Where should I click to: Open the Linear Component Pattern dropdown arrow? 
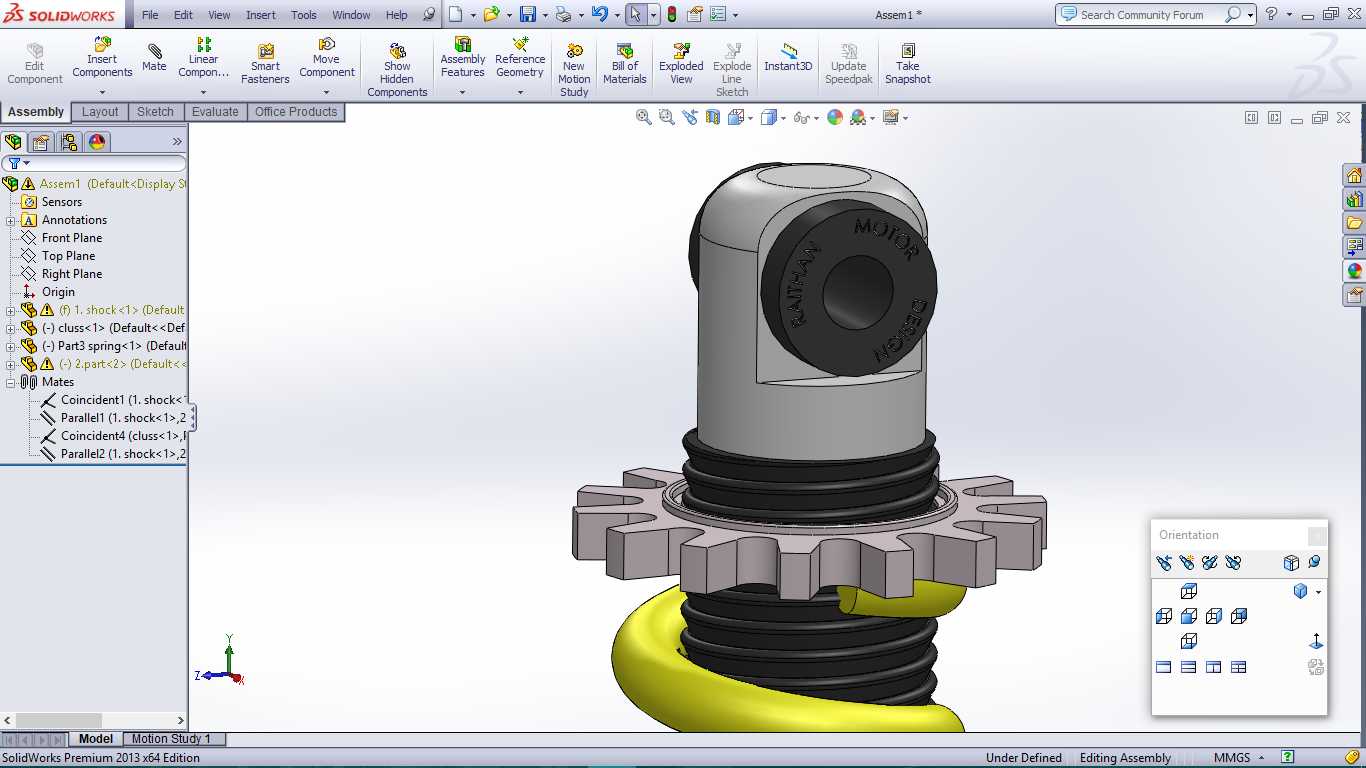pyautogui.click(x=203, y=92)
